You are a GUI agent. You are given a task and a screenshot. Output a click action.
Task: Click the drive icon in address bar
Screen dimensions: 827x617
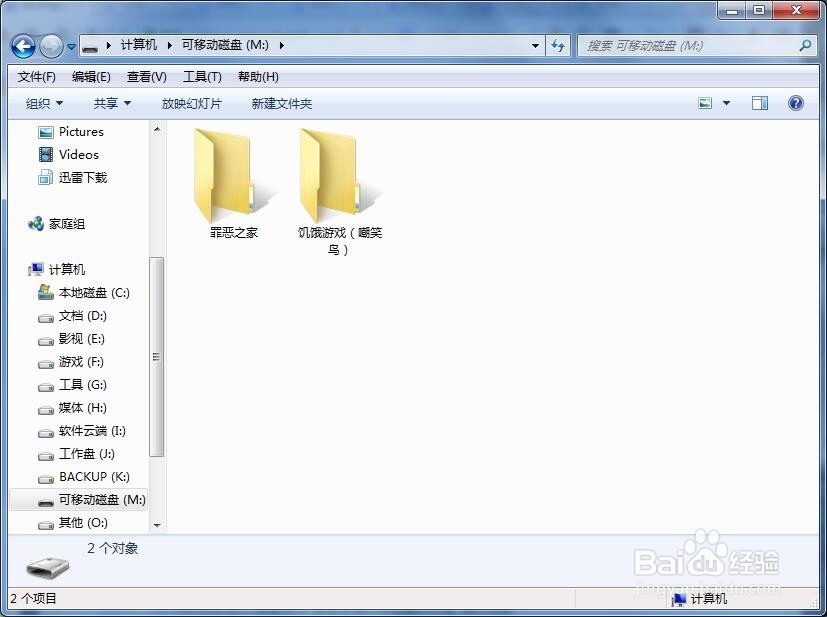pos(90,46)
